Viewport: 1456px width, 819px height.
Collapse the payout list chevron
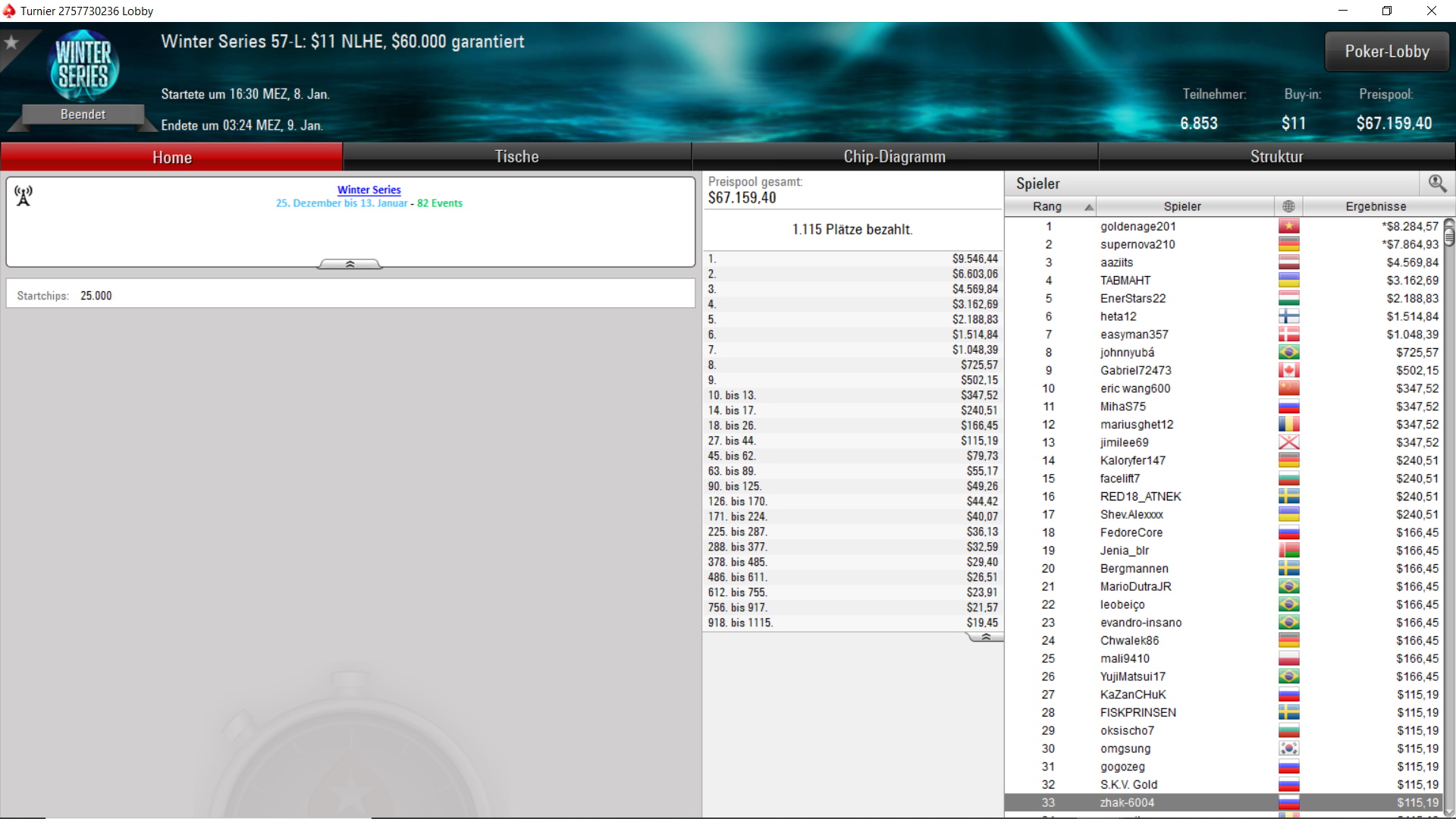click(985, 637)
